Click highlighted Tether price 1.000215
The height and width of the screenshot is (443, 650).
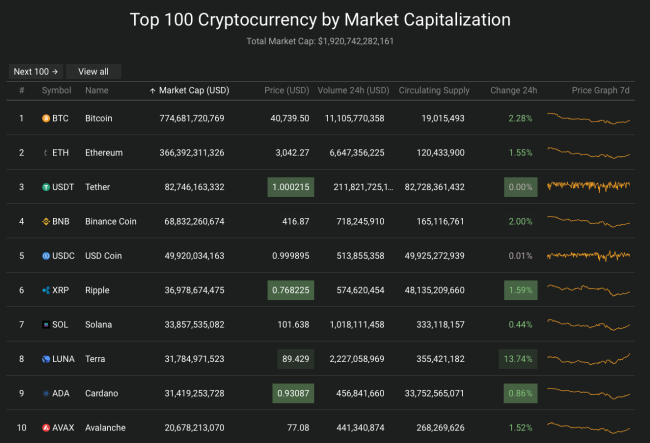coord(291,187)
